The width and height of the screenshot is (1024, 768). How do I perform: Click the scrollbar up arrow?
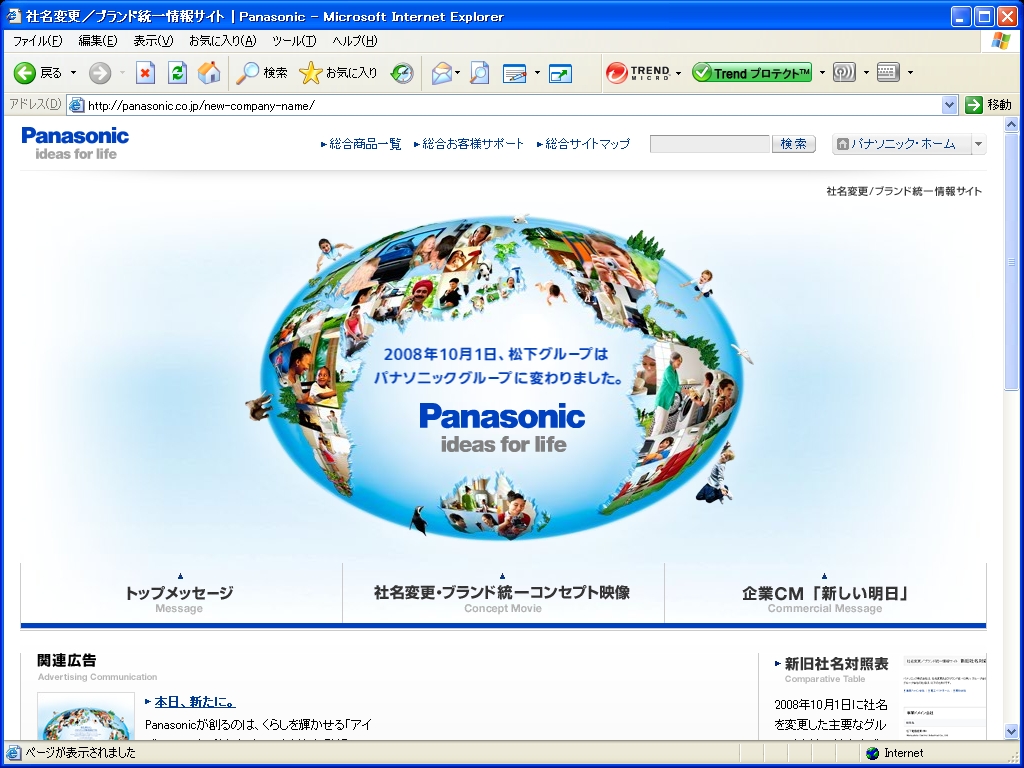pyautogui.click(x=1011, y=124)
